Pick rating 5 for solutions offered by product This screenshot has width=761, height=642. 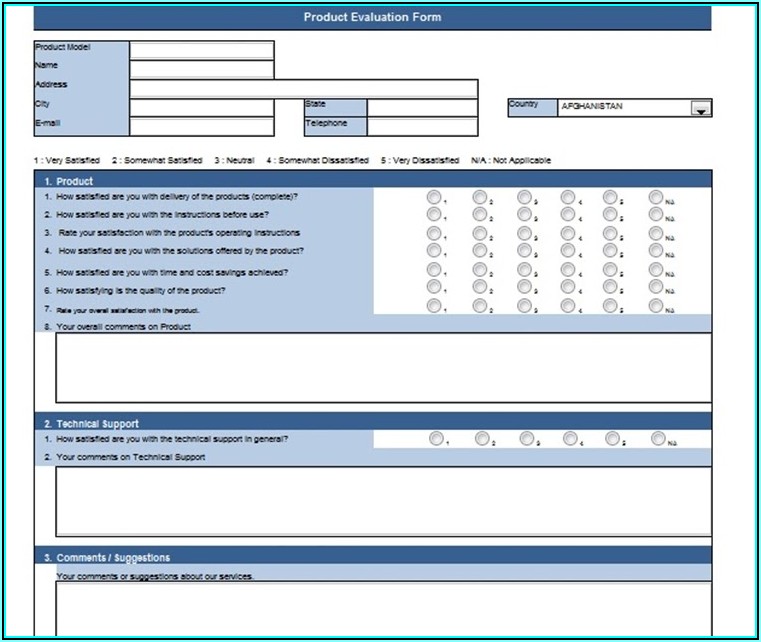coord(610,250)
